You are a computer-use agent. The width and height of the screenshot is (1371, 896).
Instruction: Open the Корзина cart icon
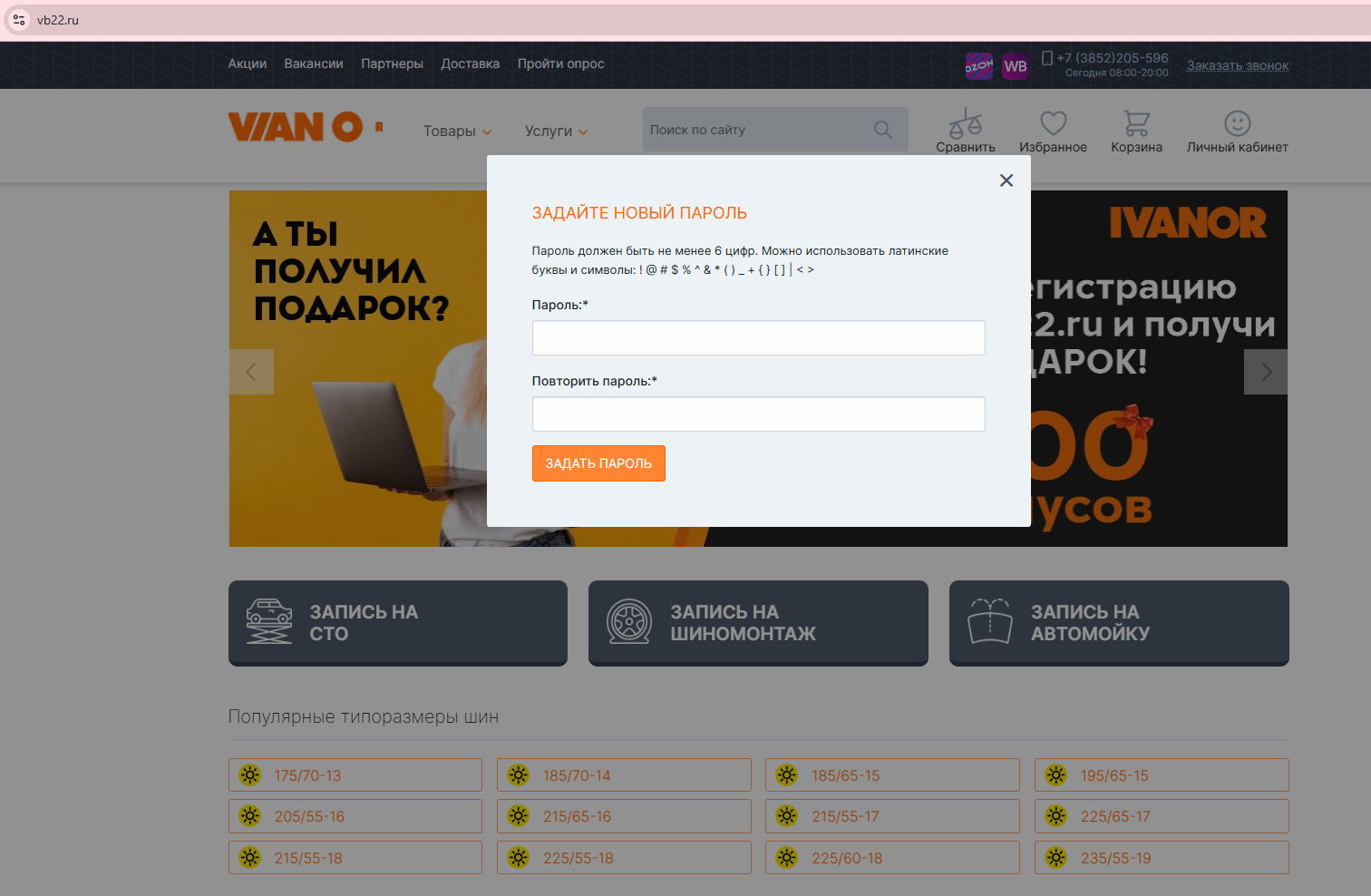[x=1136, y=123]
